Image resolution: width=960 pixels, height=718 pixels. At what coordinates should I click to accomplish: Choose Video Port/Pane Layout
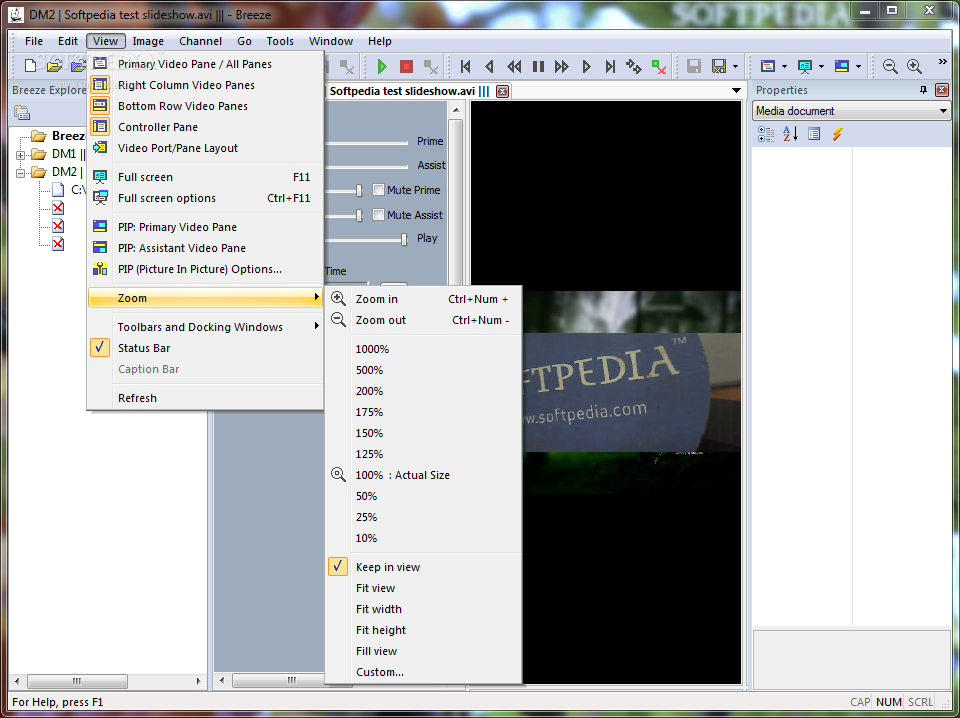[x=206, y=148]
